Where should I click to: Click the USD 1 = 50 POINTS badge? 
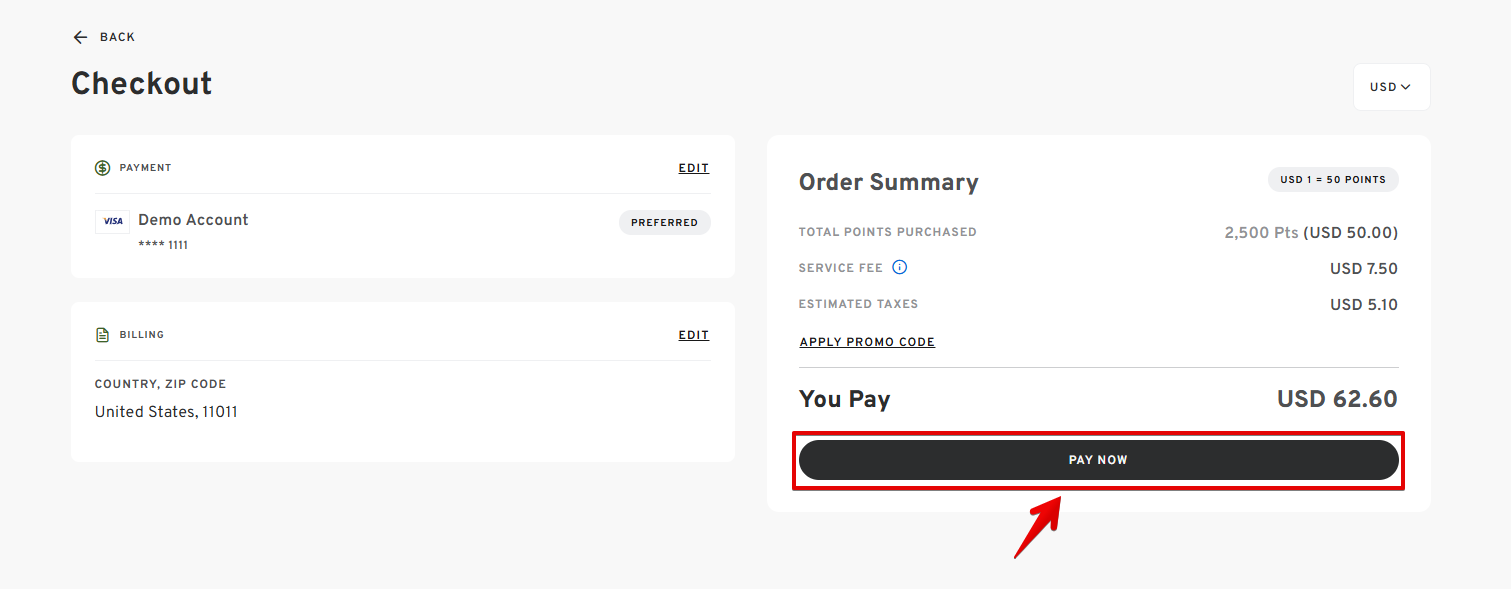point(1332,180)
